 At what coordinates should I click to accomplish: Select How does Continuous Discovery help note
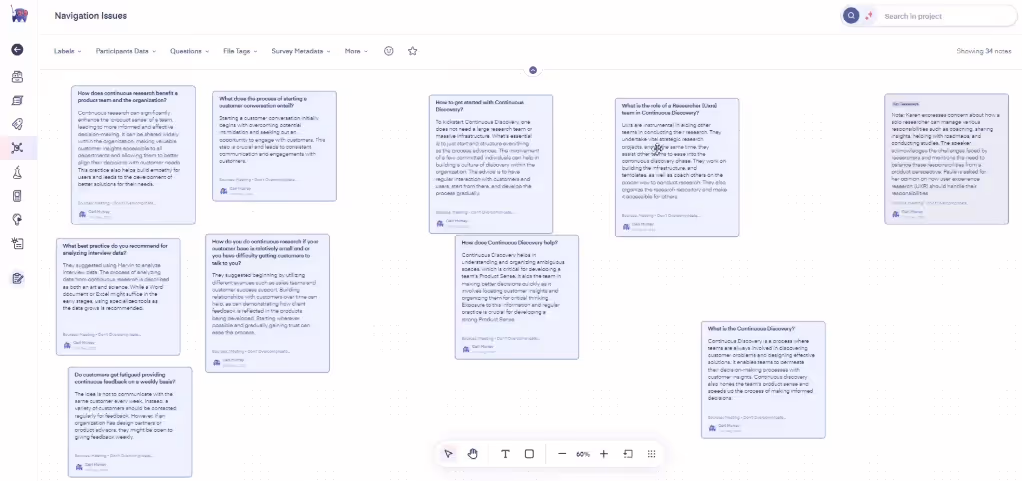[517, 297]
